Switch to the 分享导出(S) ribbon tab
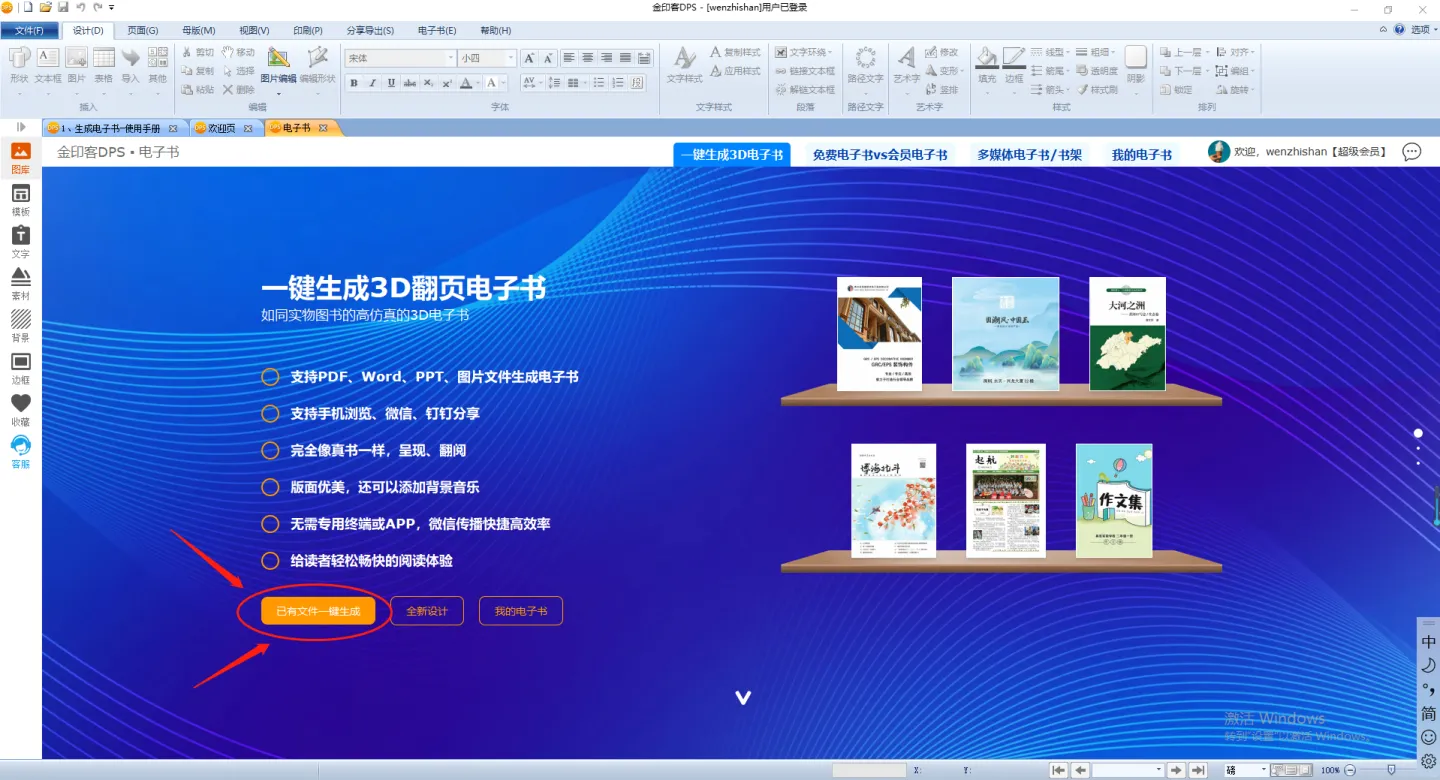Image resolution: width=1440 pixels, height=780 pixels. point(370,30)
